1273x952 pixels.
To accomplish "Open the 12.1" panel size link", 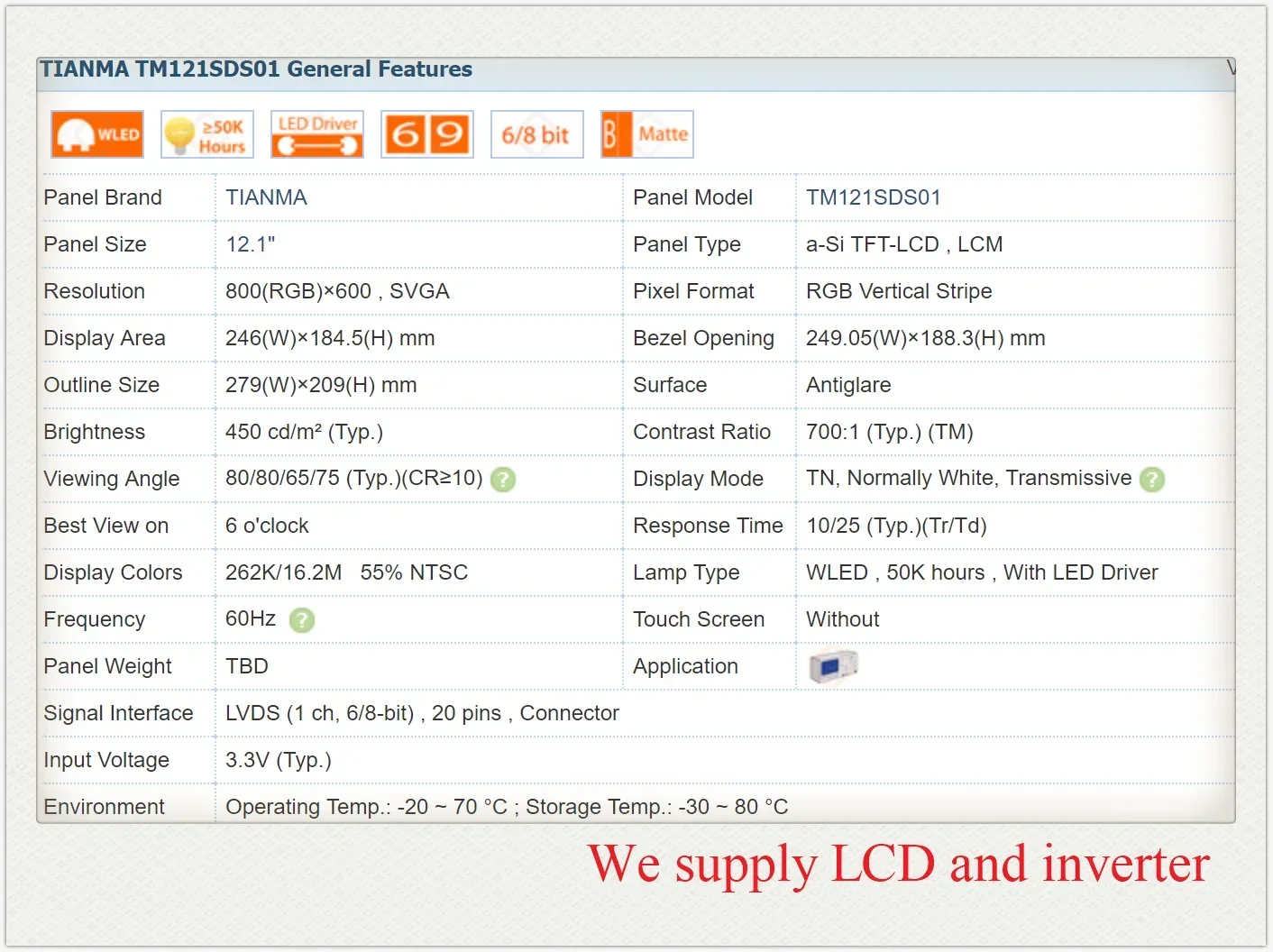I will pyautogui.click(x=251, y=244).
